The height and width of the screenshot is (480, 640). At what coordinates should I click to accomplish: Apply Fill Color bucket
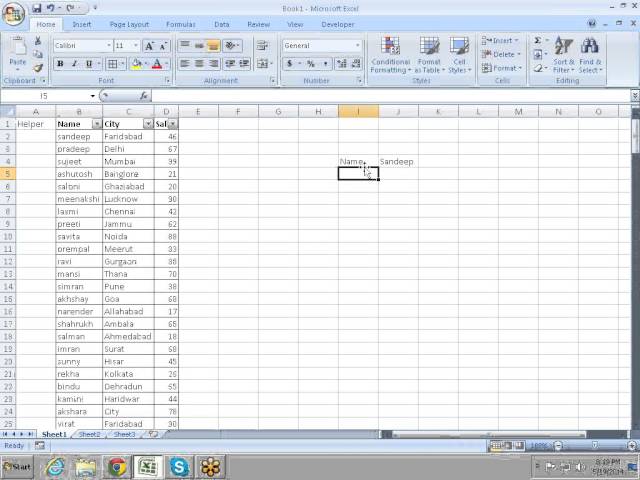pyautogui.click(x=136, y=64)
